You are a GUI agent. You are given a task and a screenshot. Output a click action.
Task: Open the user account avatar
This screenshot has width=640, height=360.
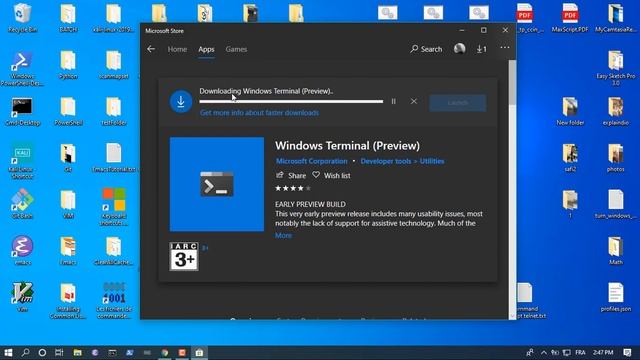tap(459, 49)
